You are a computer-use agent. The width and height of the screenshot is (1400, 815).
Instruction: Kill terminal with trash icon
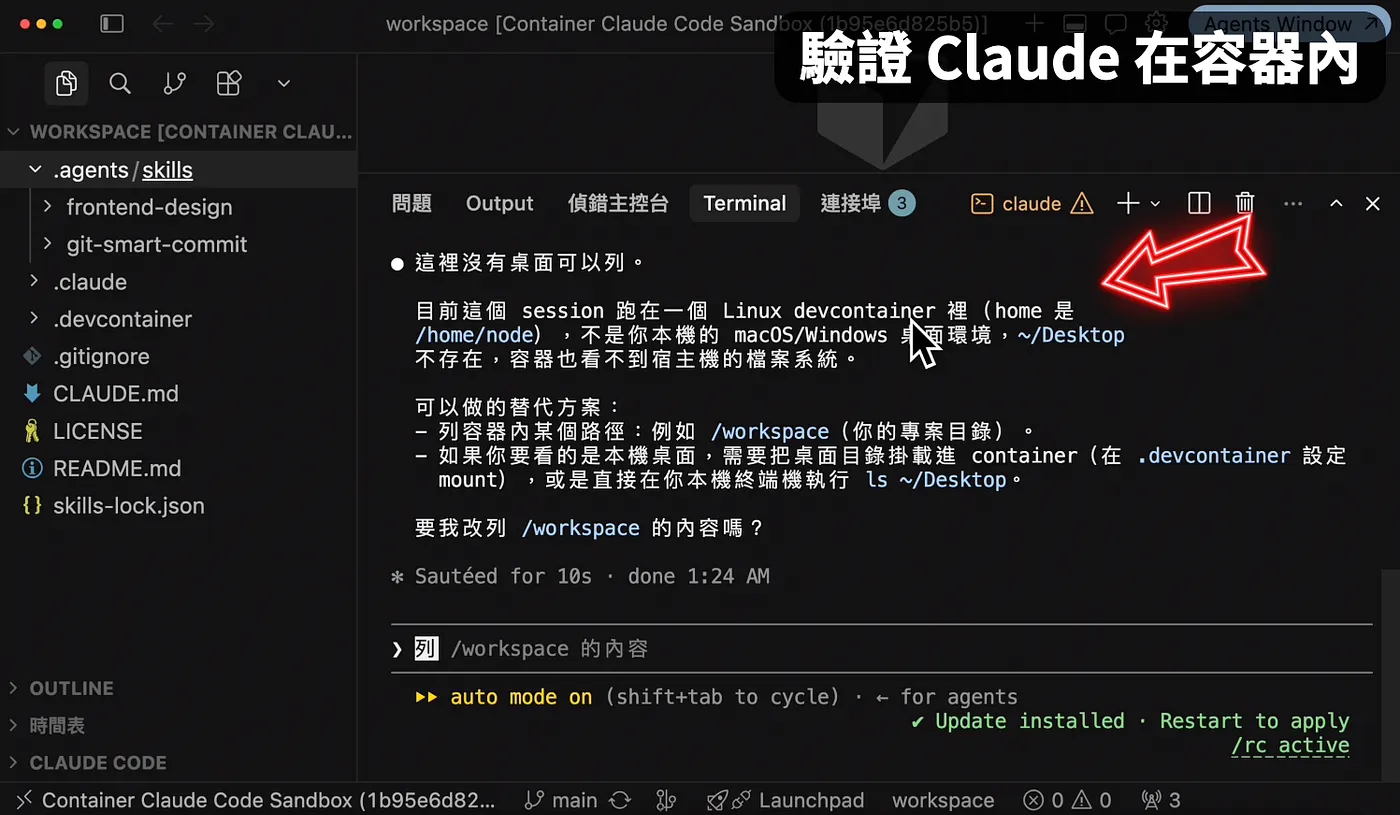click(x=1245, y=203)
